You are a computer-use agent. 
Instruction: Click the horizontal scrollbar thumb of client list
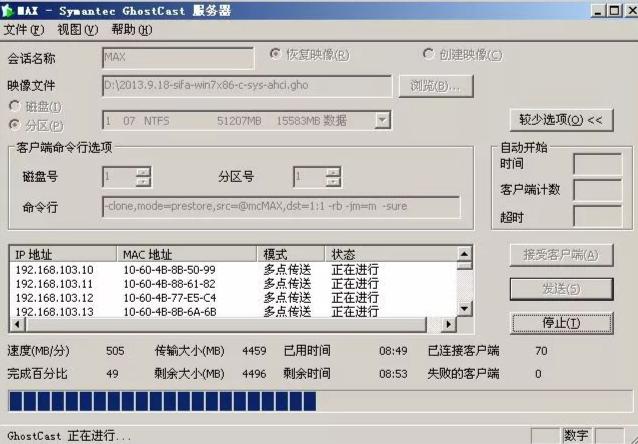tap(226, 324)
